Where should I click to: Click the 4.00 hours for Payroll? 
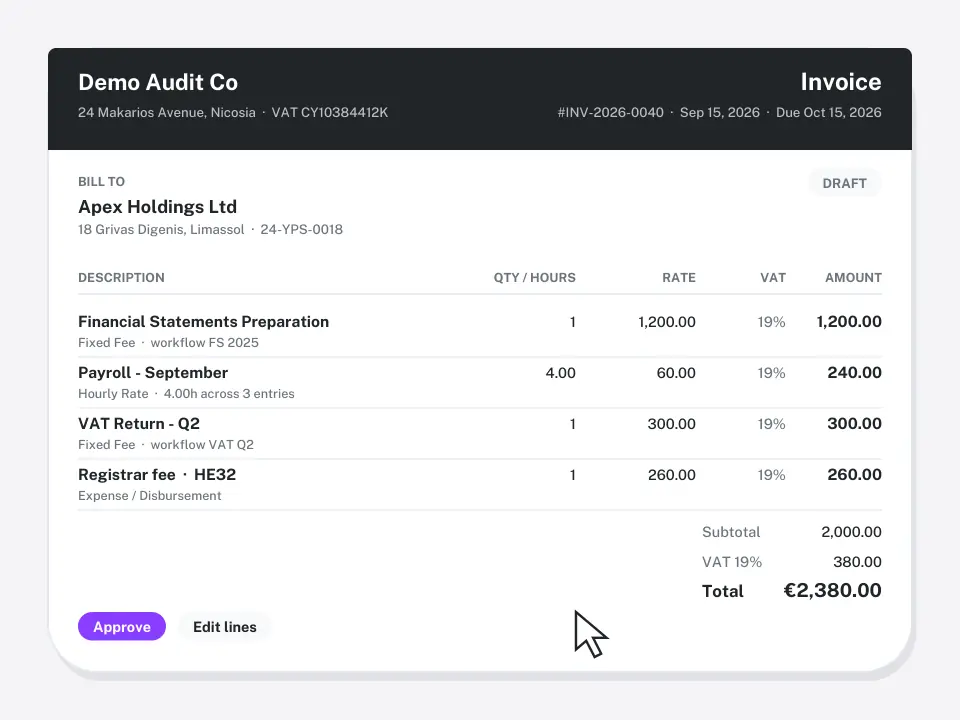(x=560, y=373)
